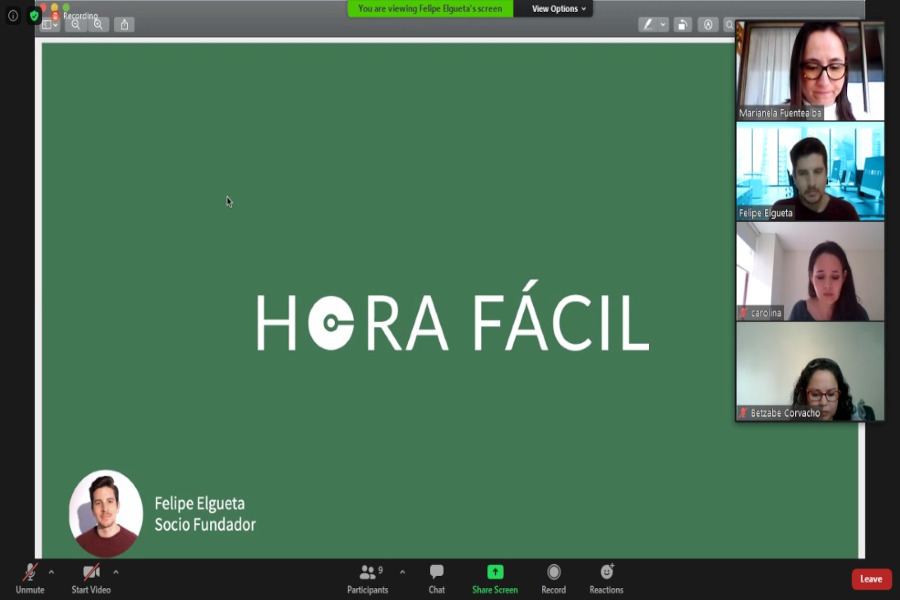Open the View Options menu

tap(558, 9)
